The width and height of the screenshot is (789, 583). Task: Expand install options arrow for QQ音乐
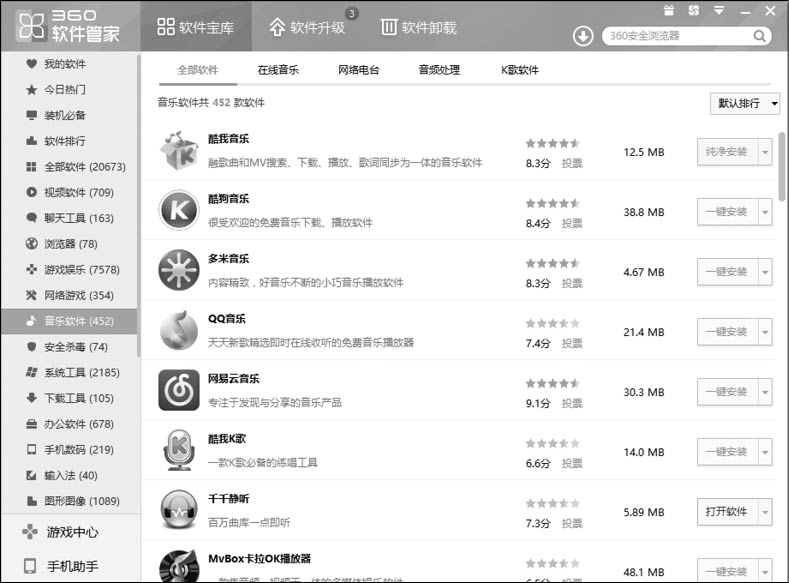(x=765, y=331)
